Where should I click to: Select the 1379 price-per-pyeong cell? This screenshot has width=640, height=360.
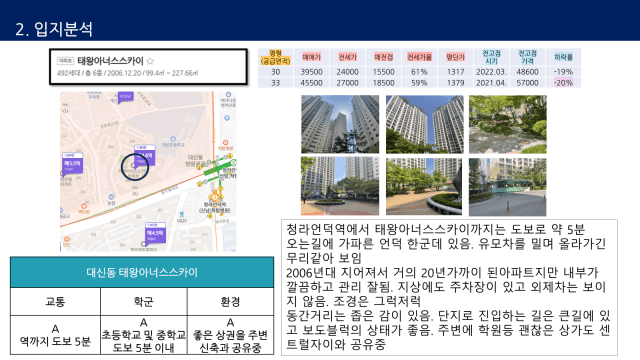click(456, 83)
